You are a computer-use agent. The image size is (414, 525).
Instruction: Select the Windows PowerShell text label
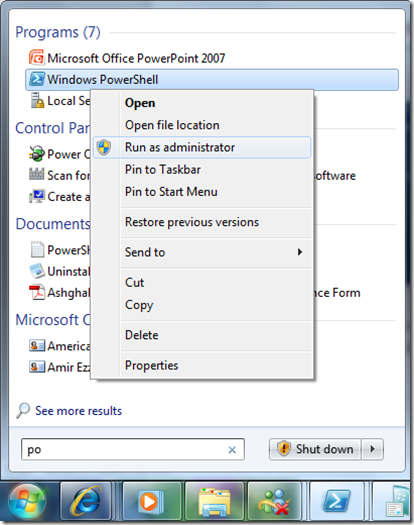[102, 80]
